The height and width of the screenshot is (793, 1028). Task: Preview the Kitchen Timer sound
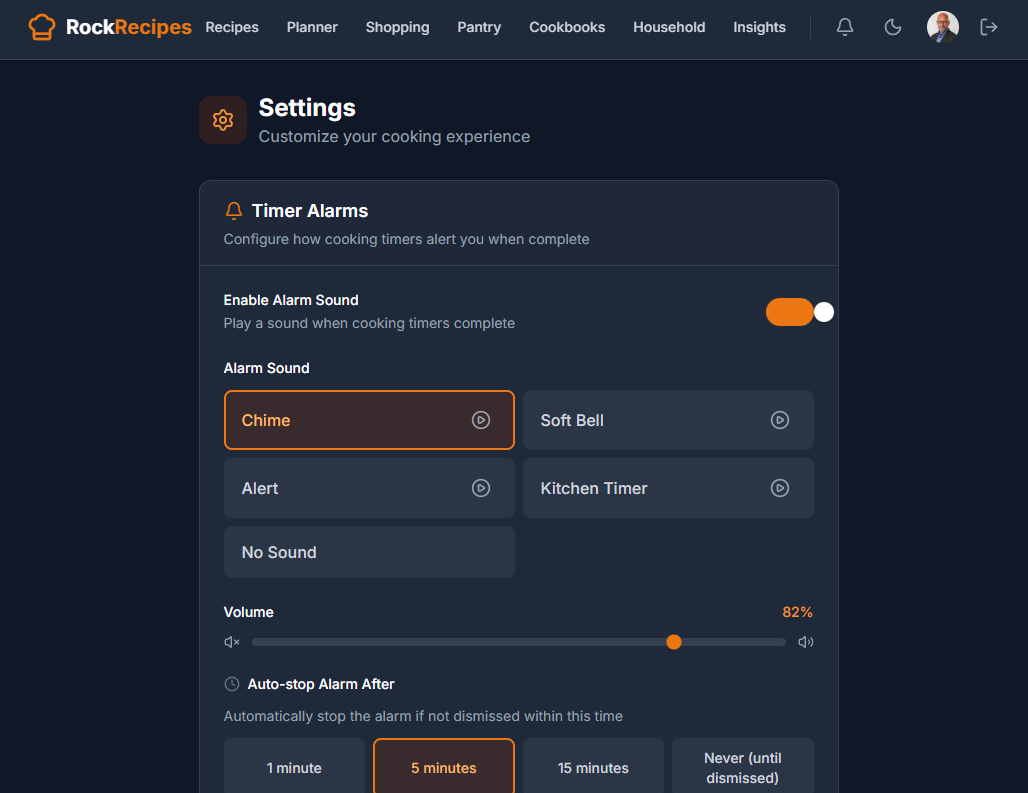click(x=780, y=488)
